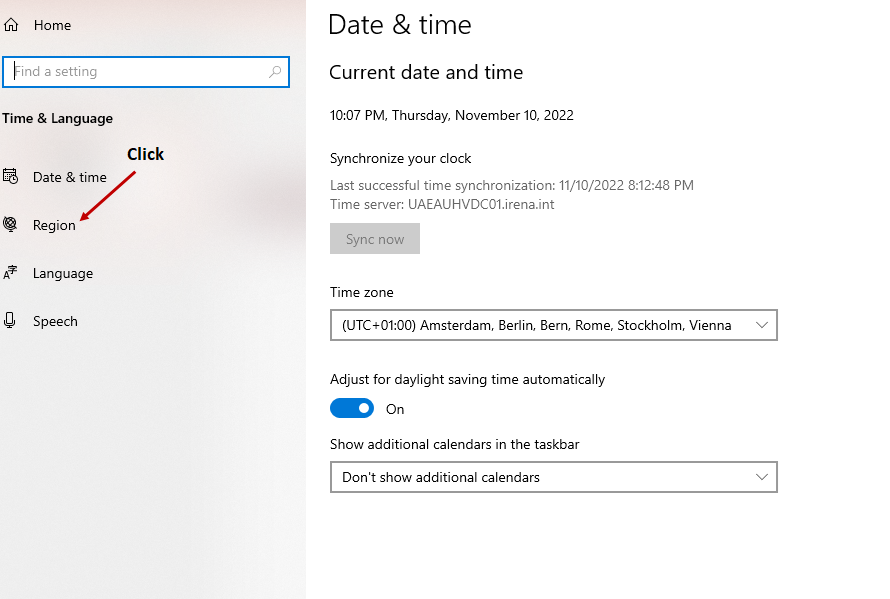This screenshot has width=890, height=599.
Task: Select the Date & time menu item
Action: (x=70, y=177)
